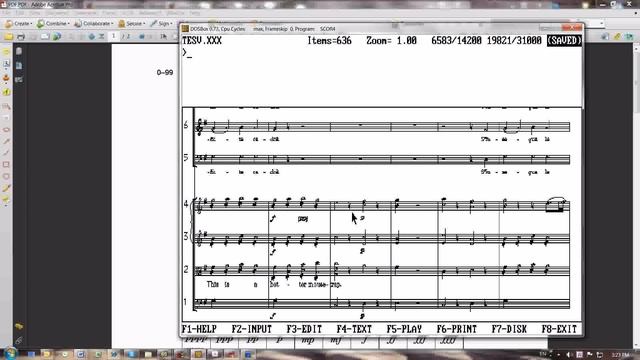This screenshot has height=360, width=640.
Task: Click staff number 2 label in SCORE
Action: click(x=186, y=269)
